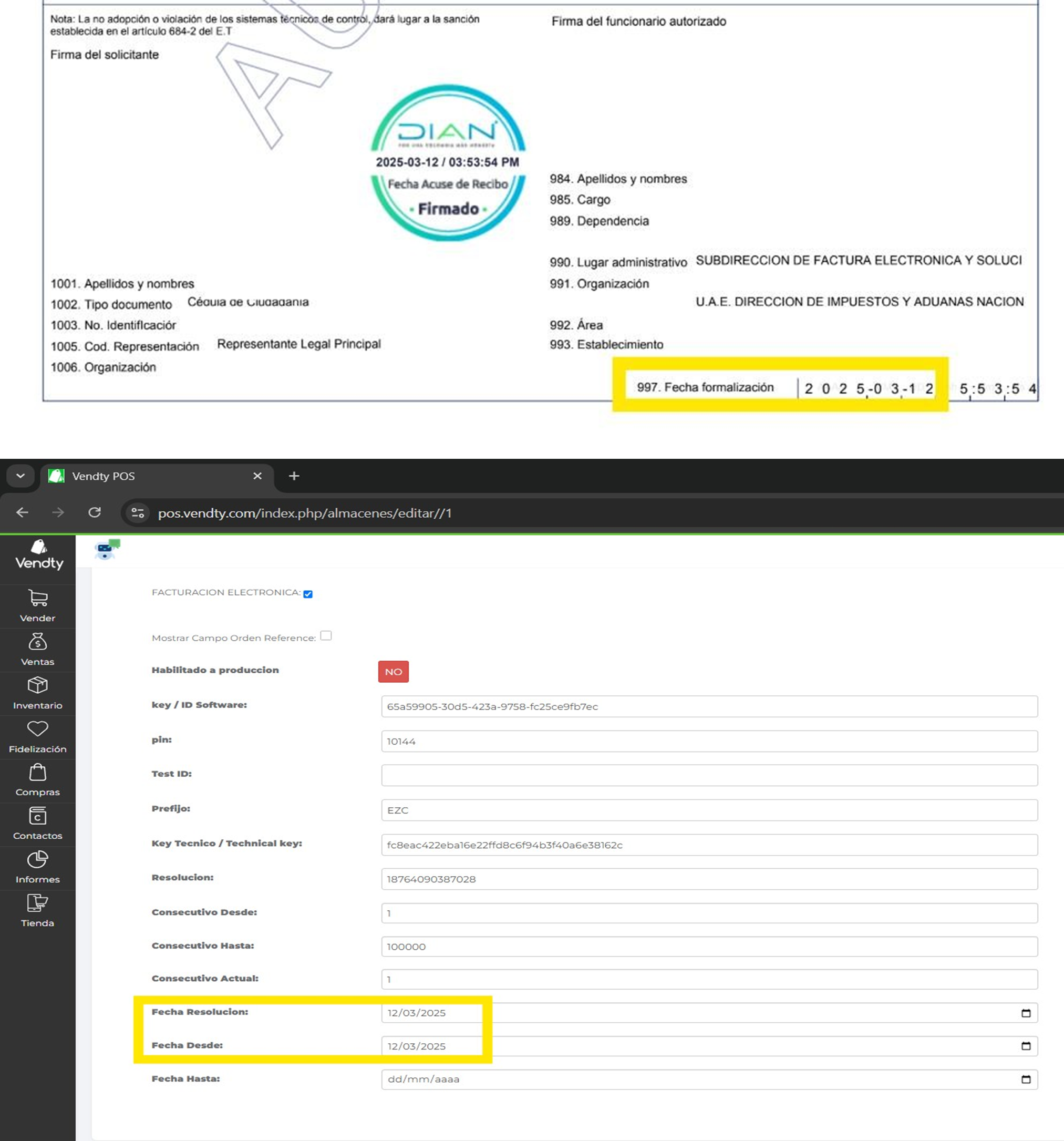The width and height of the screenshot is (1064, 1141).
Task: Open the Vender cart icon in sidebar
Action: coord(38,599)
